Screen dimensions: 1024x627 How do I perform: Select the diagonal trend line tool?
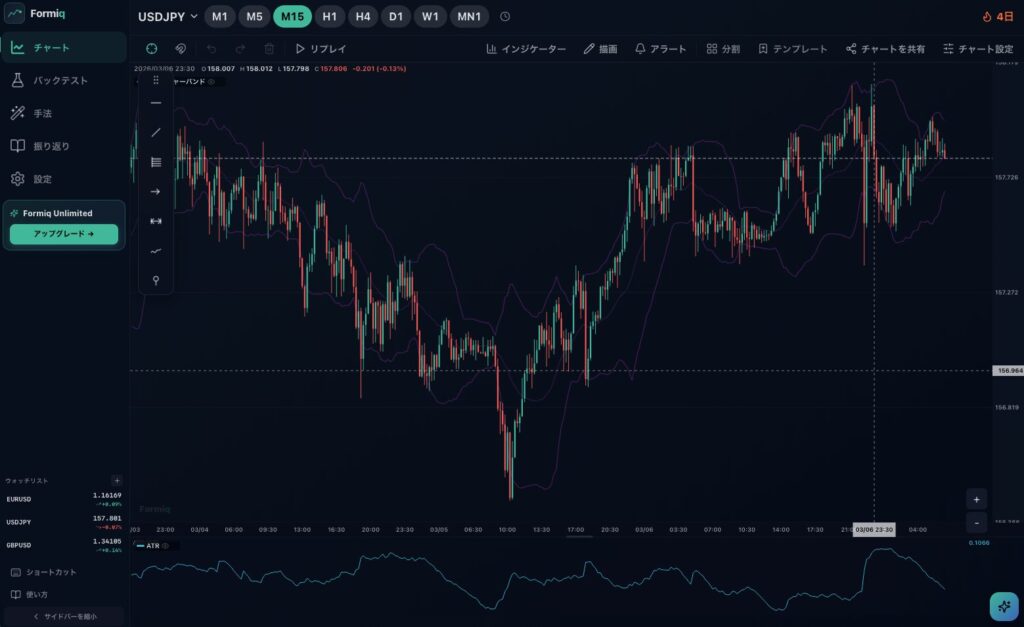[155, 132]
